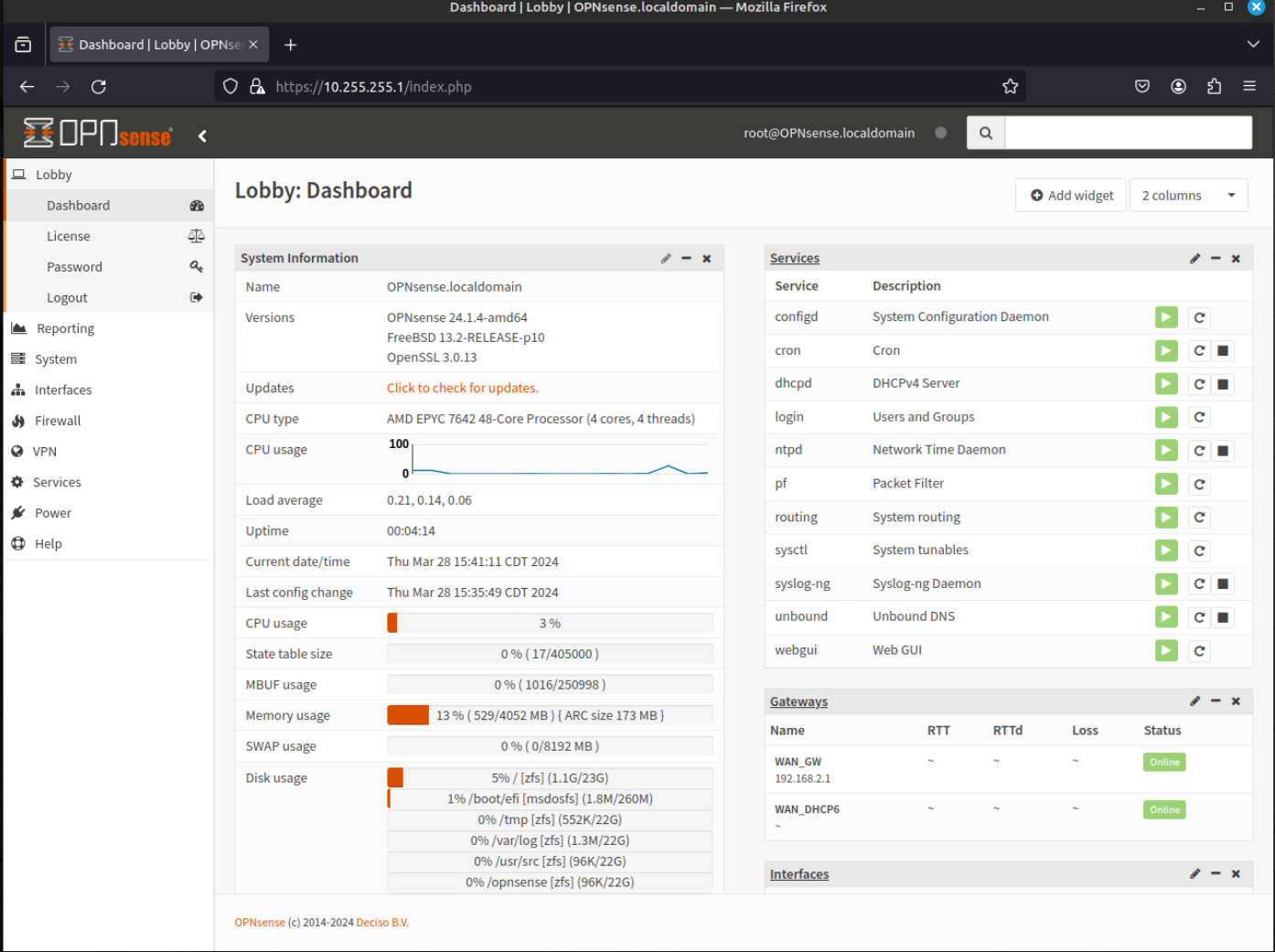
Task: Click to check for updates link
Action: point(463,388)
